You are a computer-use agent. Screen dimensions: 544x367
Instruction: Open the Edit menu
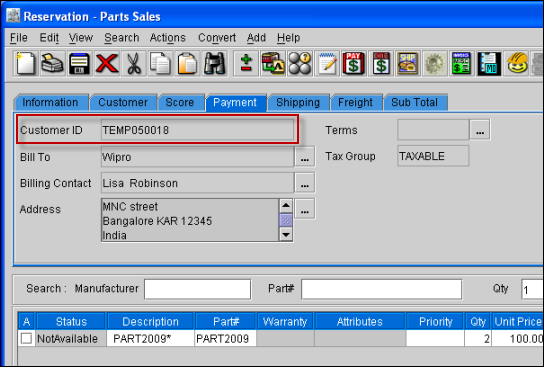click(49, 37)
